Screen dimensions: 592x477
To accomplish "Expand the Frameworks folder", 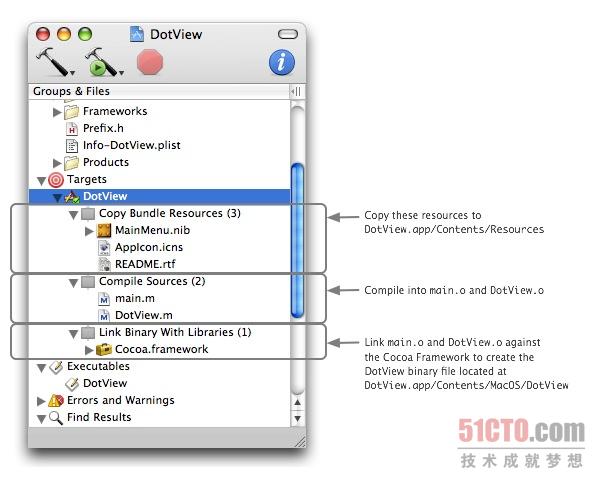I will tap(57, 112).
